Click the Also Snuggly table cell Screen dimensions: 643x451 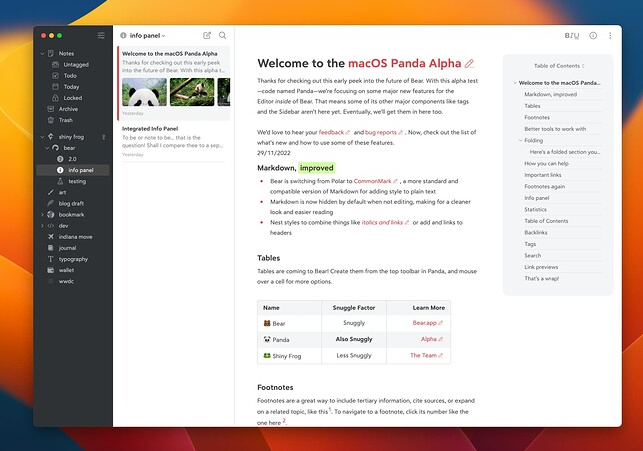pos(354,339)
